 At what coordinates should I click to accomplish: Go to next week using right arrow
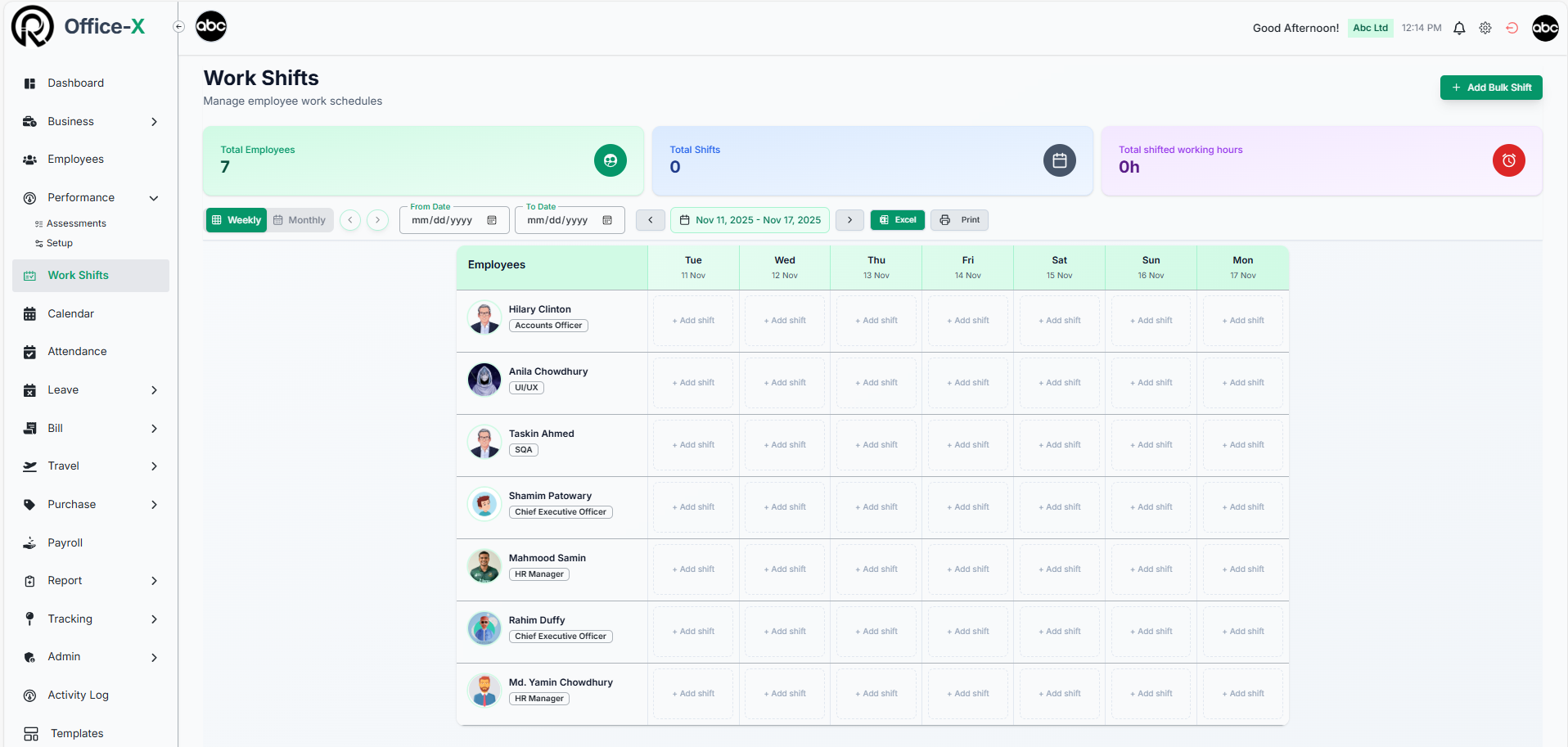(x=849, y=220)
